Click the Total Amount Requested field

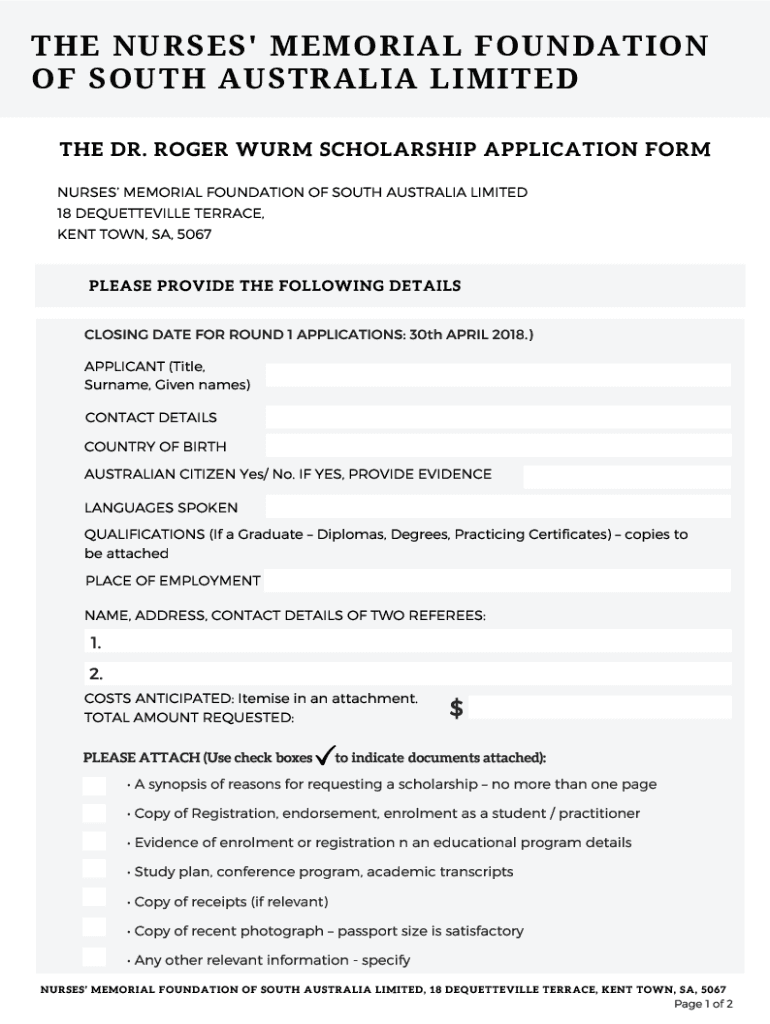coord(600,708)
